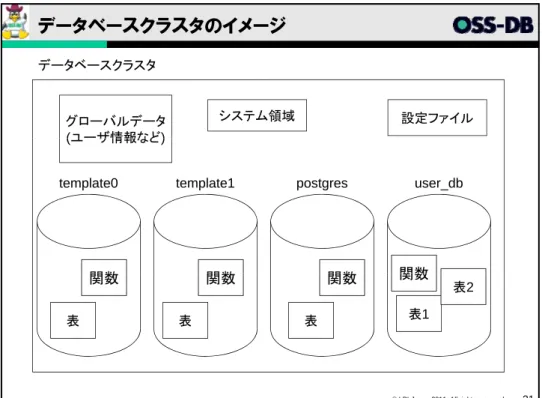Click the システム領域 box
Viewport: 542px width, 398px height.
[x=257, y=115]
